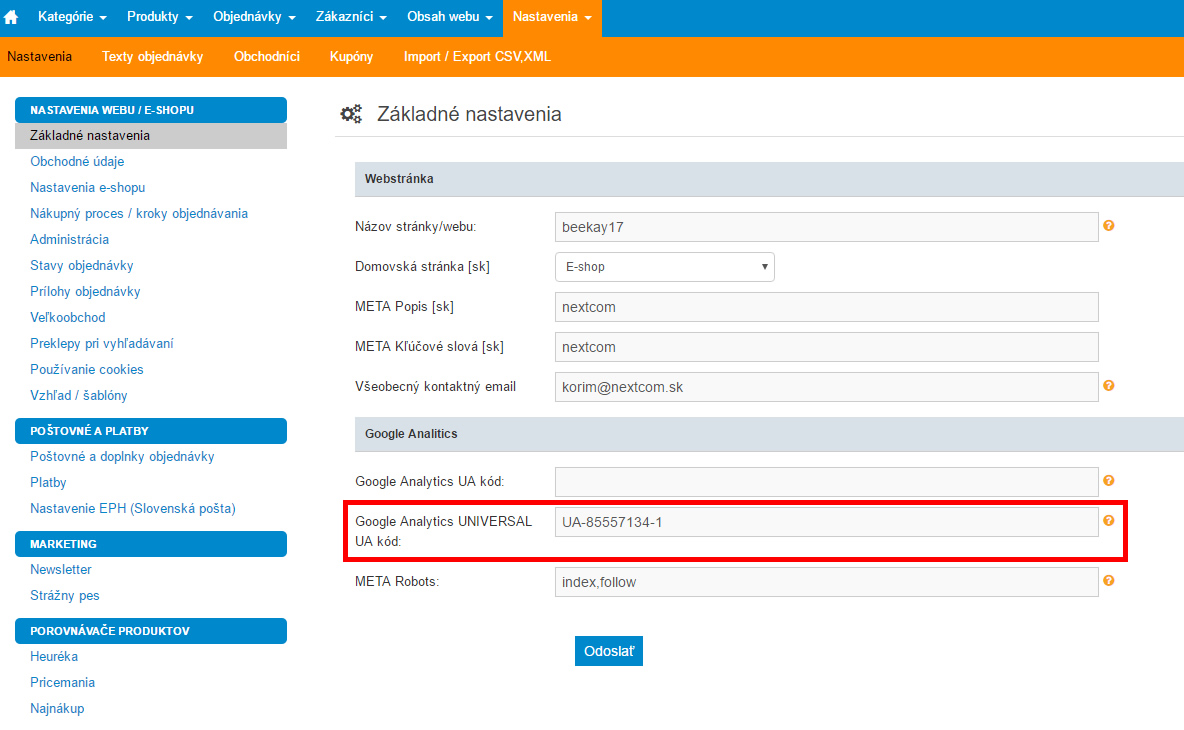Go to Nastavenie EPH (Slovenská pošta)
The height and width of the screenshot is (730, 1184).
[x=133, y=508]
